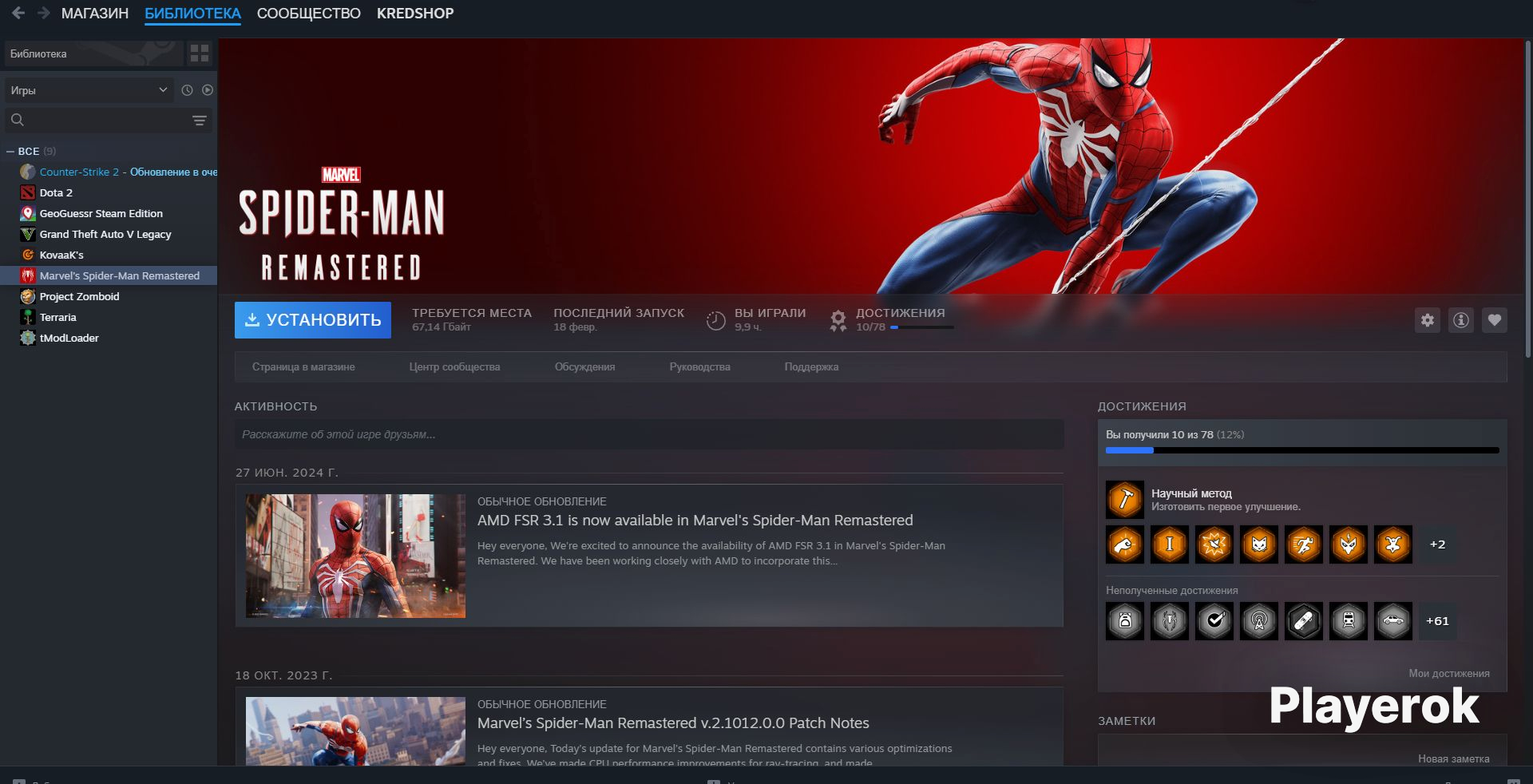Image resolution: width=1533 pixels, height=784 pixels.
Task: Show recent games clock filter
Action: 187,90
